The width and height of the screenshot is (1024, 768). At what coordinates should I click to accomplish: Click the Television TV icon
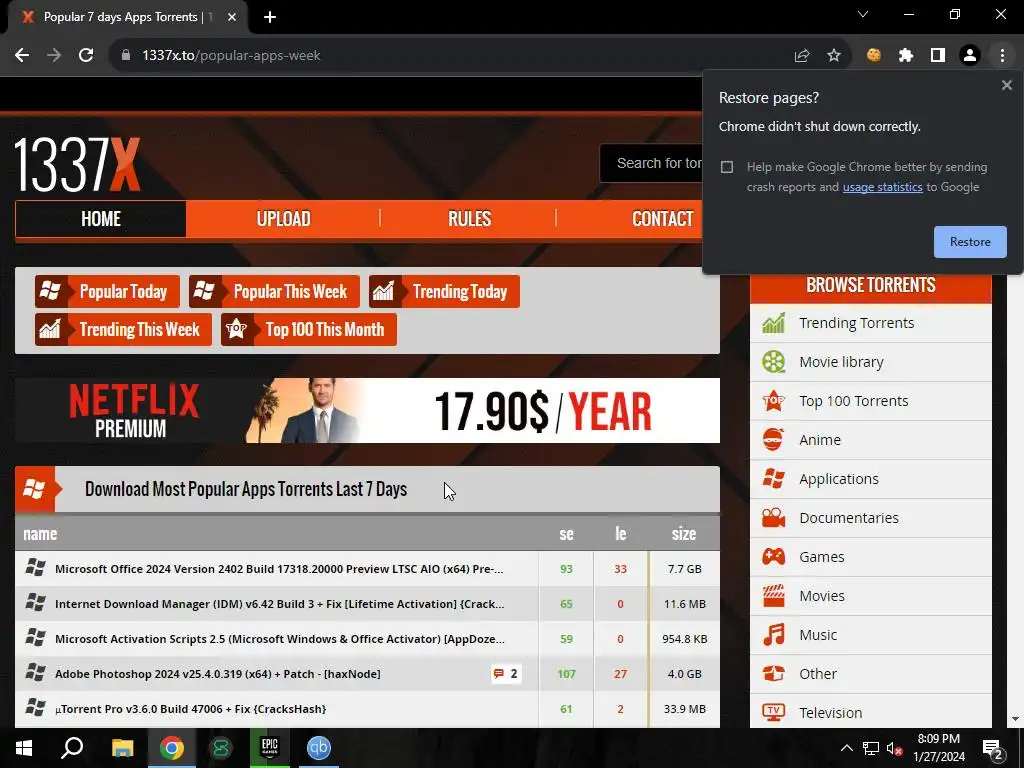tap(774, 712)
